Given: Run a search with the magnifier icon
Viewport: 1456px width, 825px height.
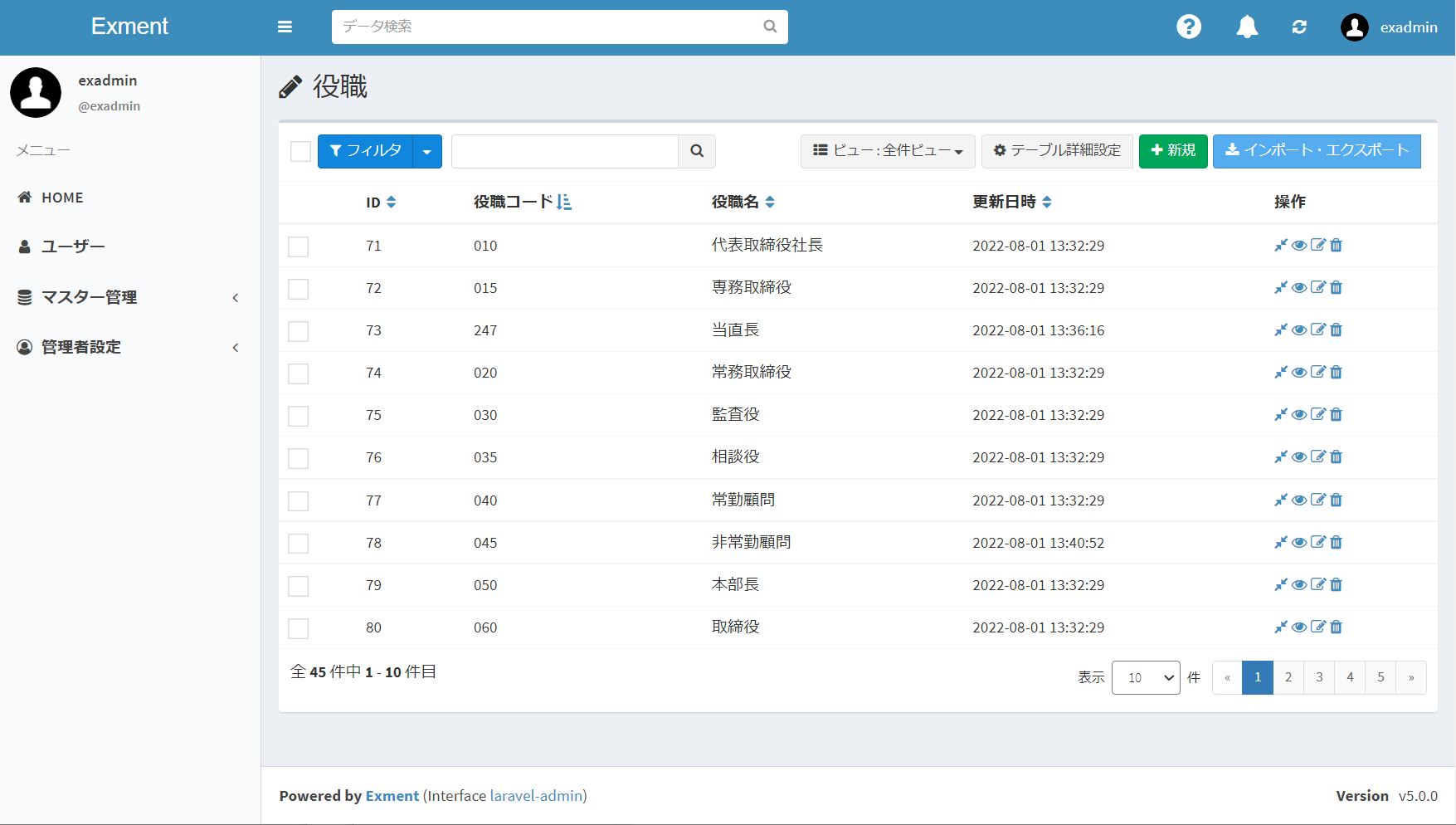Looking at the screenshot, I should 696,151.
